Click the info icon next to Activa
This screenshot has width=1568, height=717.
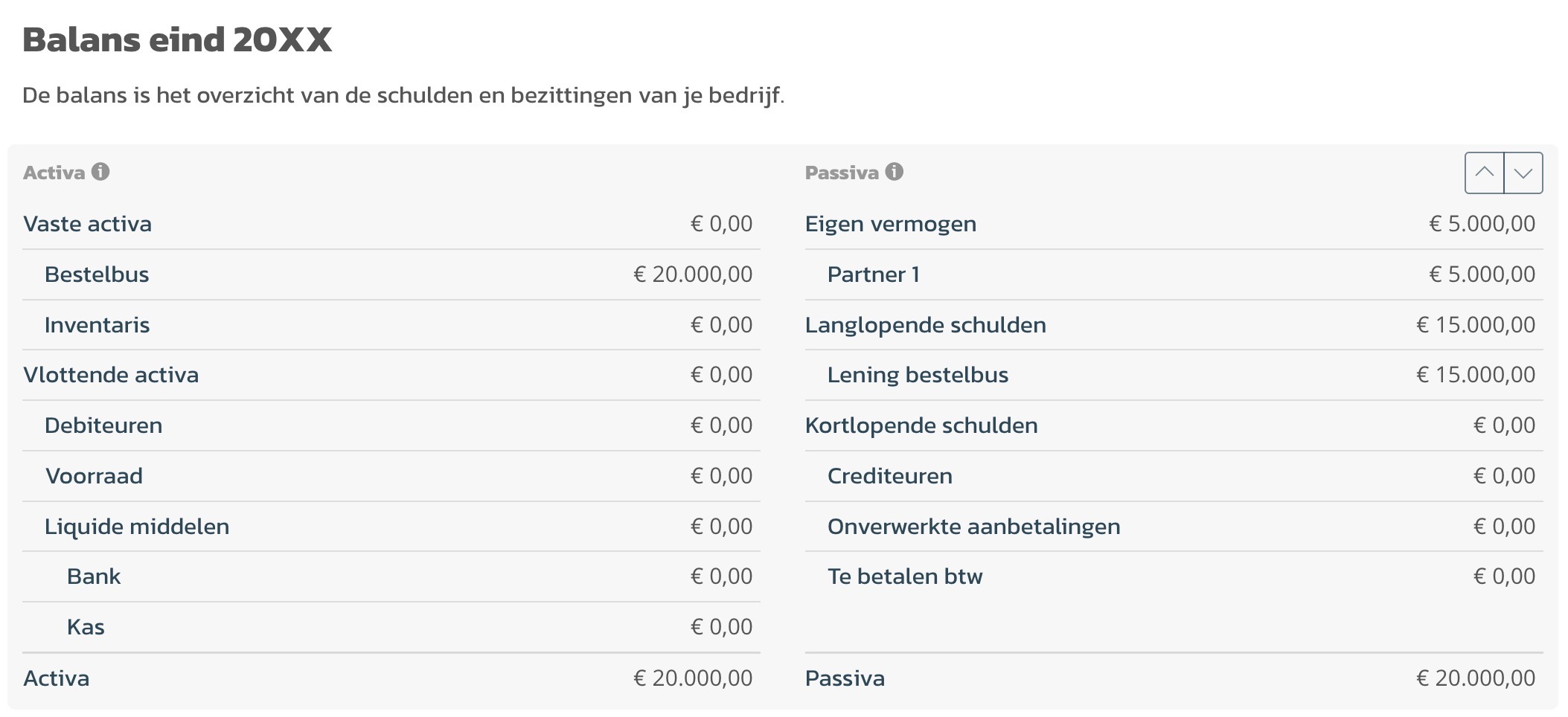pos(100,172)
